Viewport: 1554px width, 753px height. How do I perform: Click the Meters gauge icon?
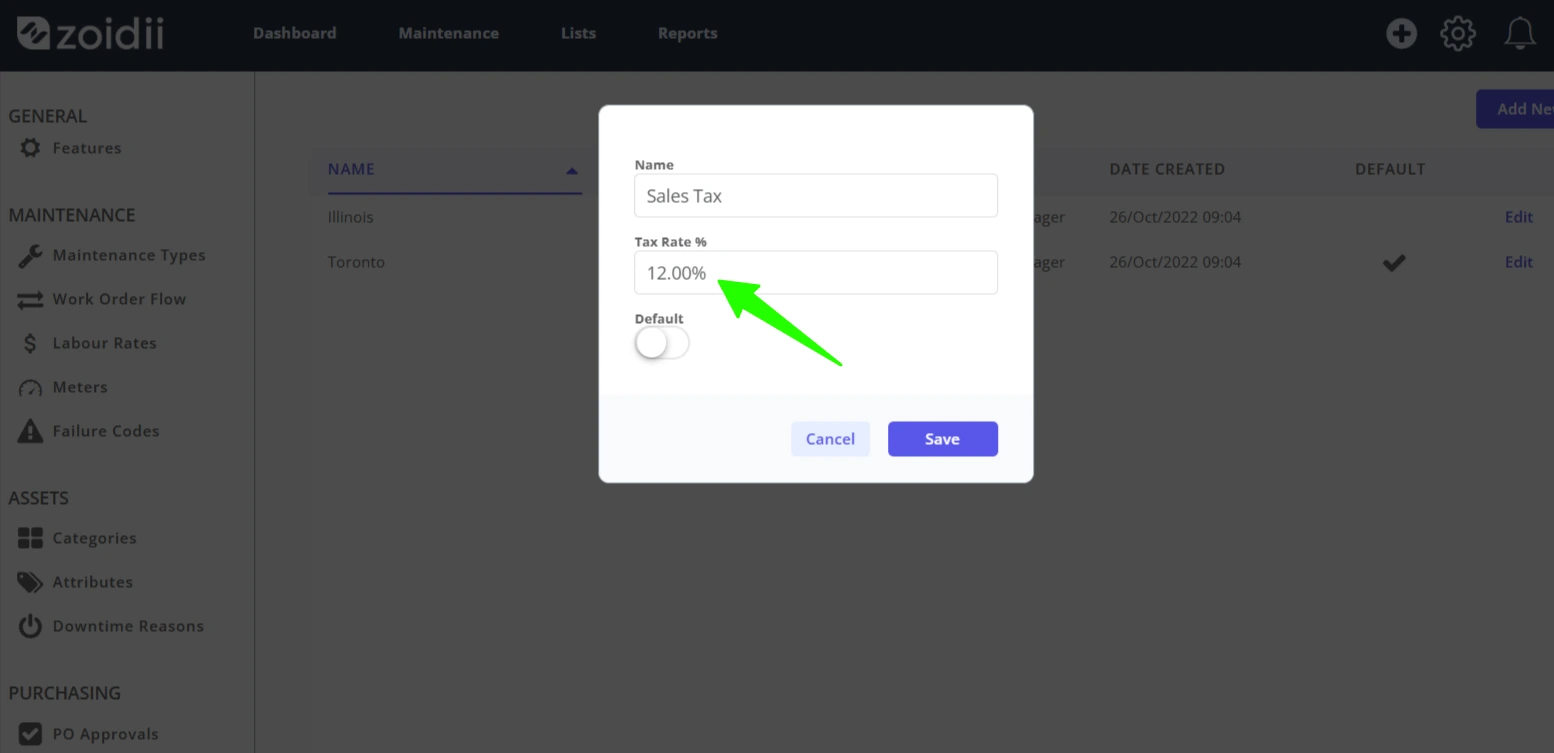[30, 388]
